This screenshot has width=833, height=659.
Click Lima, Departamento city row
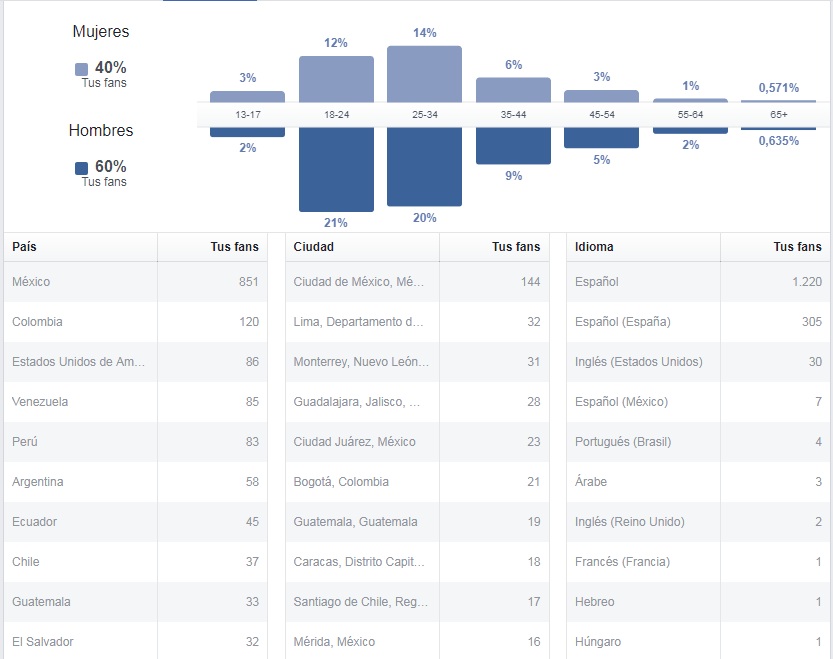pos(417,322)
